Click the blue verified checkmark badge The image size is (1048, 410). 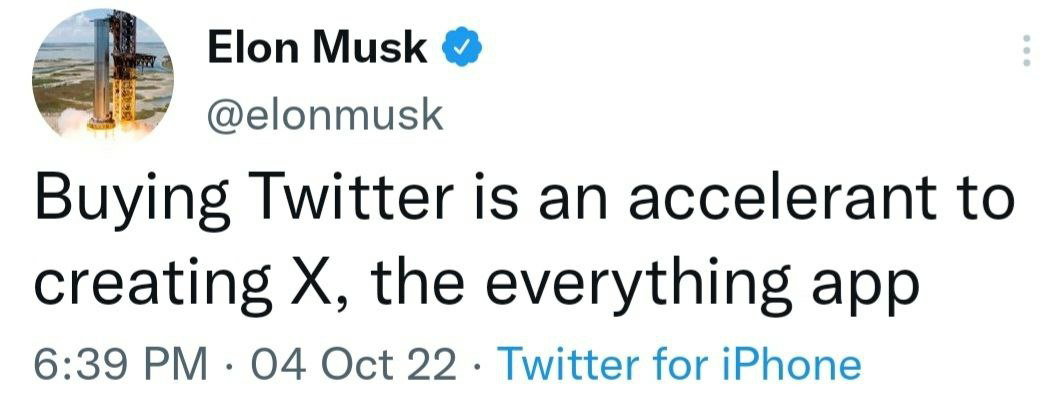click(x=461, y=49)
